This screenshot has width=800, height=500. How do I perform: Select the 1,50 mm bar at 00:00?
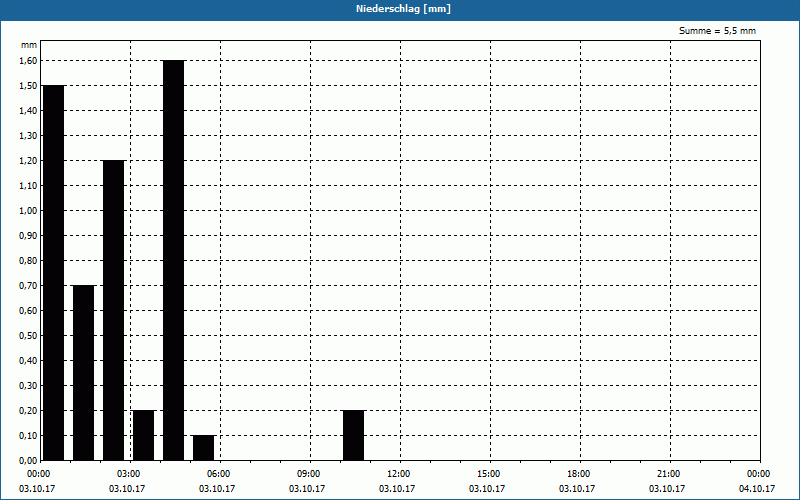point(54,273)
